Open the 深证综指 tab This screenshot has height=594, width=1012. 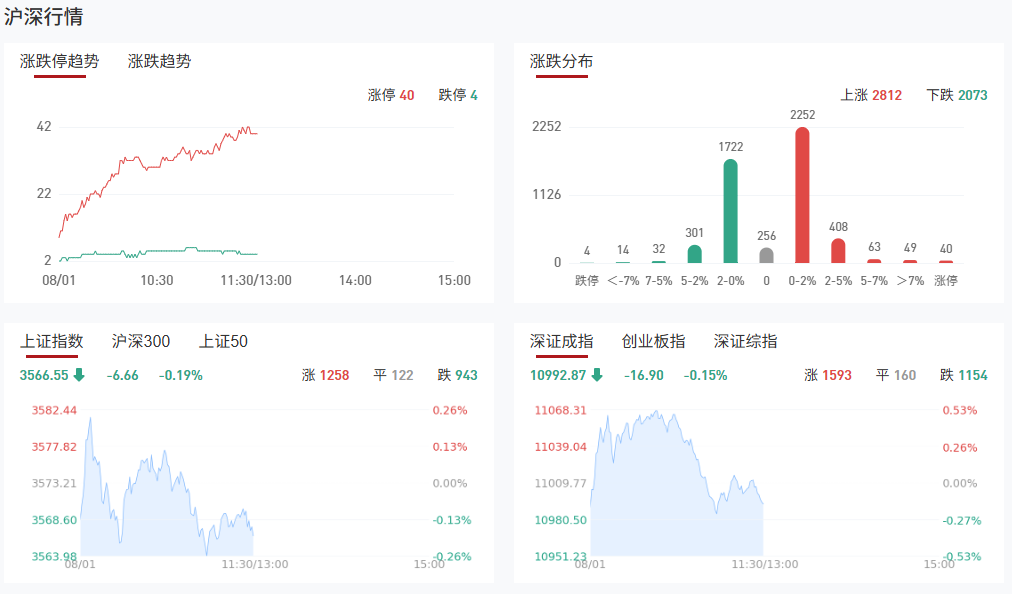(x=745, y=341)
